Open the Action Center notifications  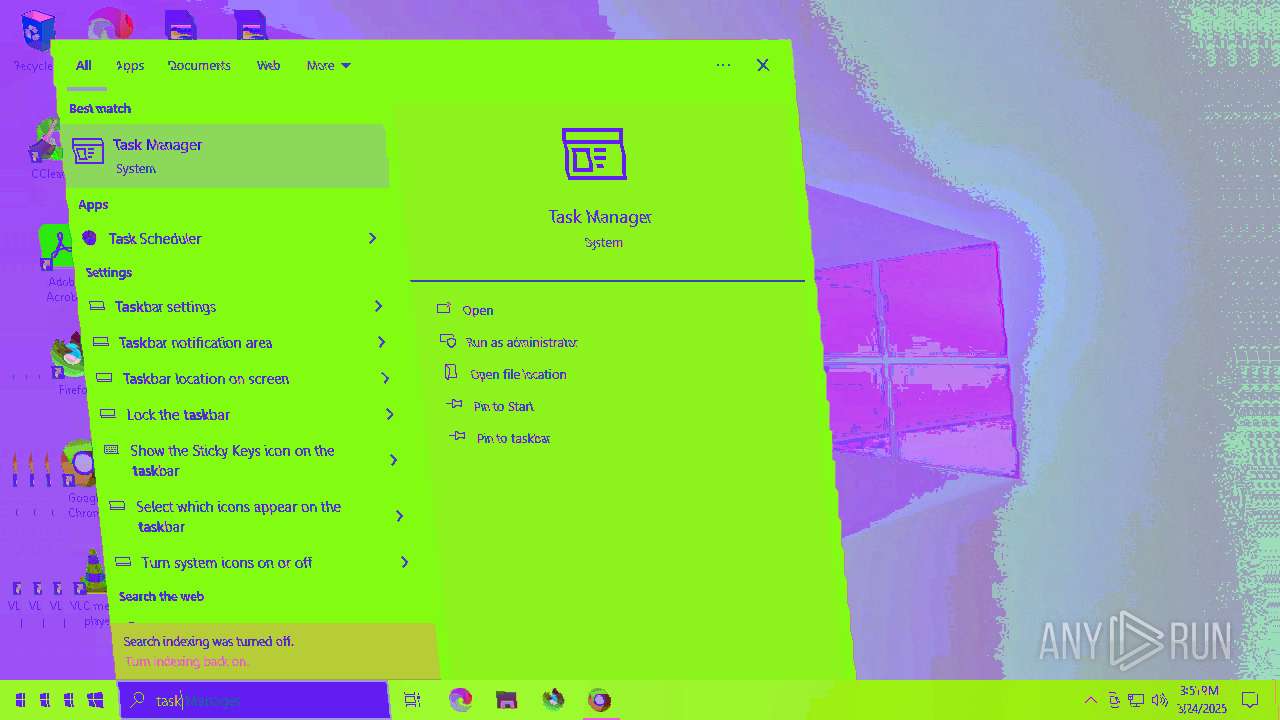(x=1250, y=700)
